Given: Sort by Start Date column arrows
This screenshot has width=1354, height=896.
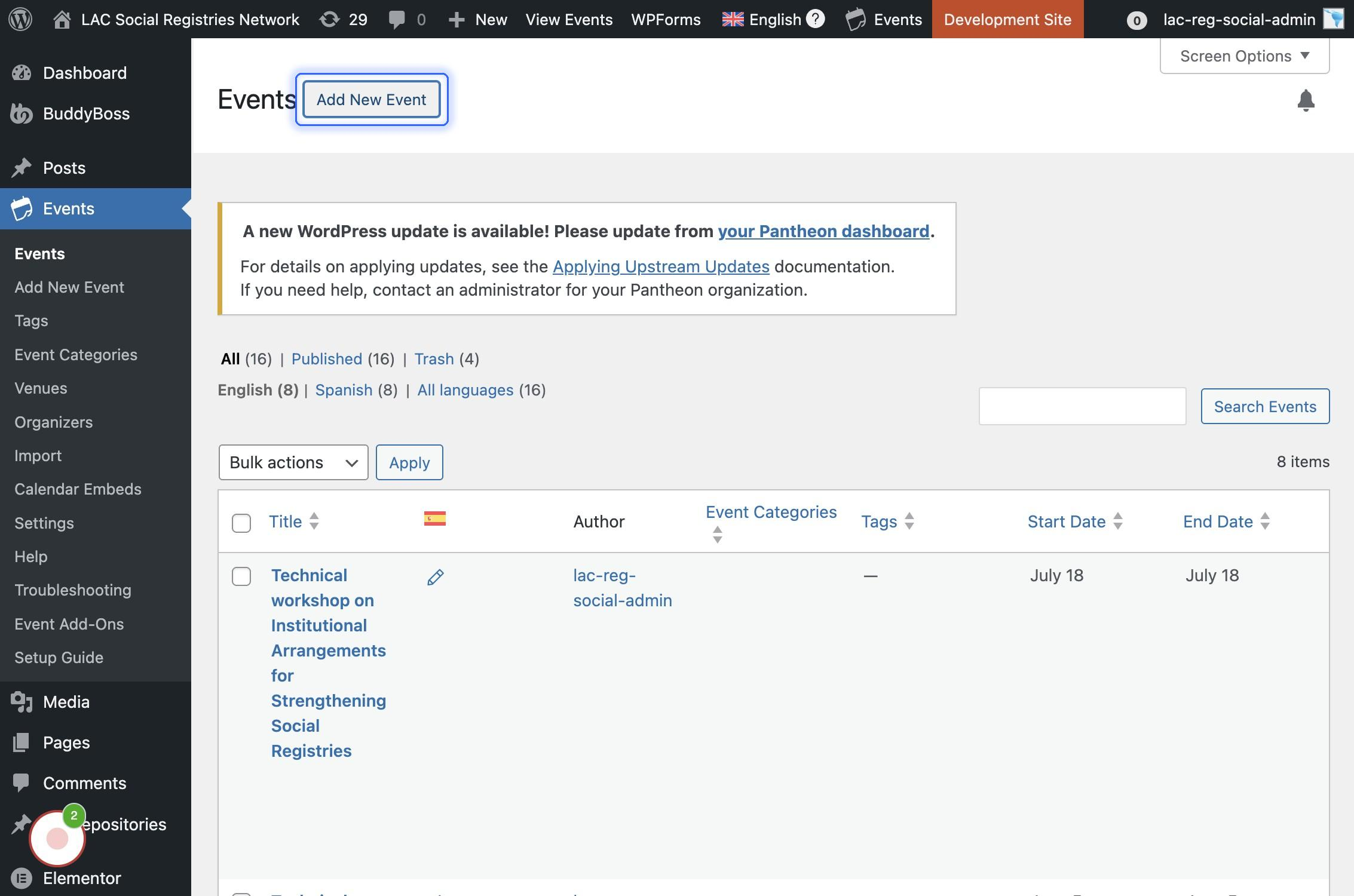Looking at the screenshot, I should tap(1118, 521).
